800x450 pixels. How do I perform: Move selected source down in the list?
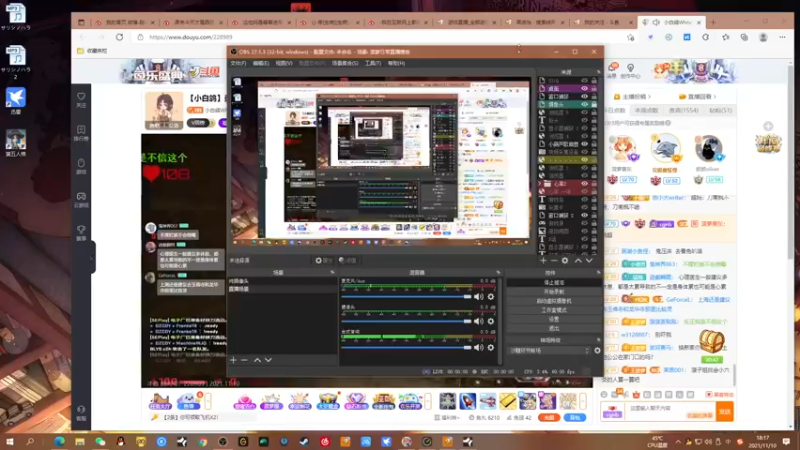(589, 260)
